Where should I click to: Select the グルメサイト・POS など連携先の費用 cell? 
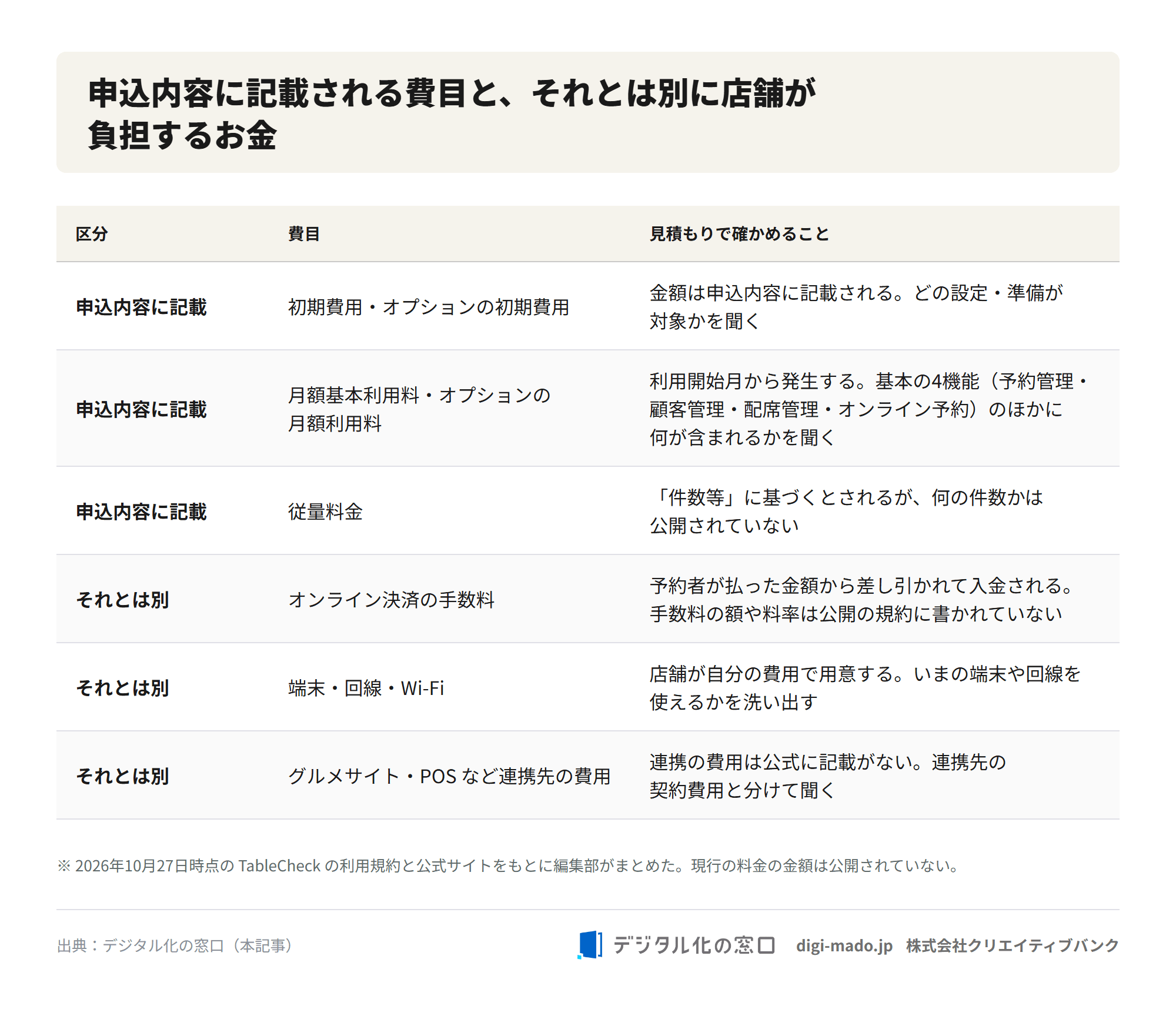tap(449, 776)
